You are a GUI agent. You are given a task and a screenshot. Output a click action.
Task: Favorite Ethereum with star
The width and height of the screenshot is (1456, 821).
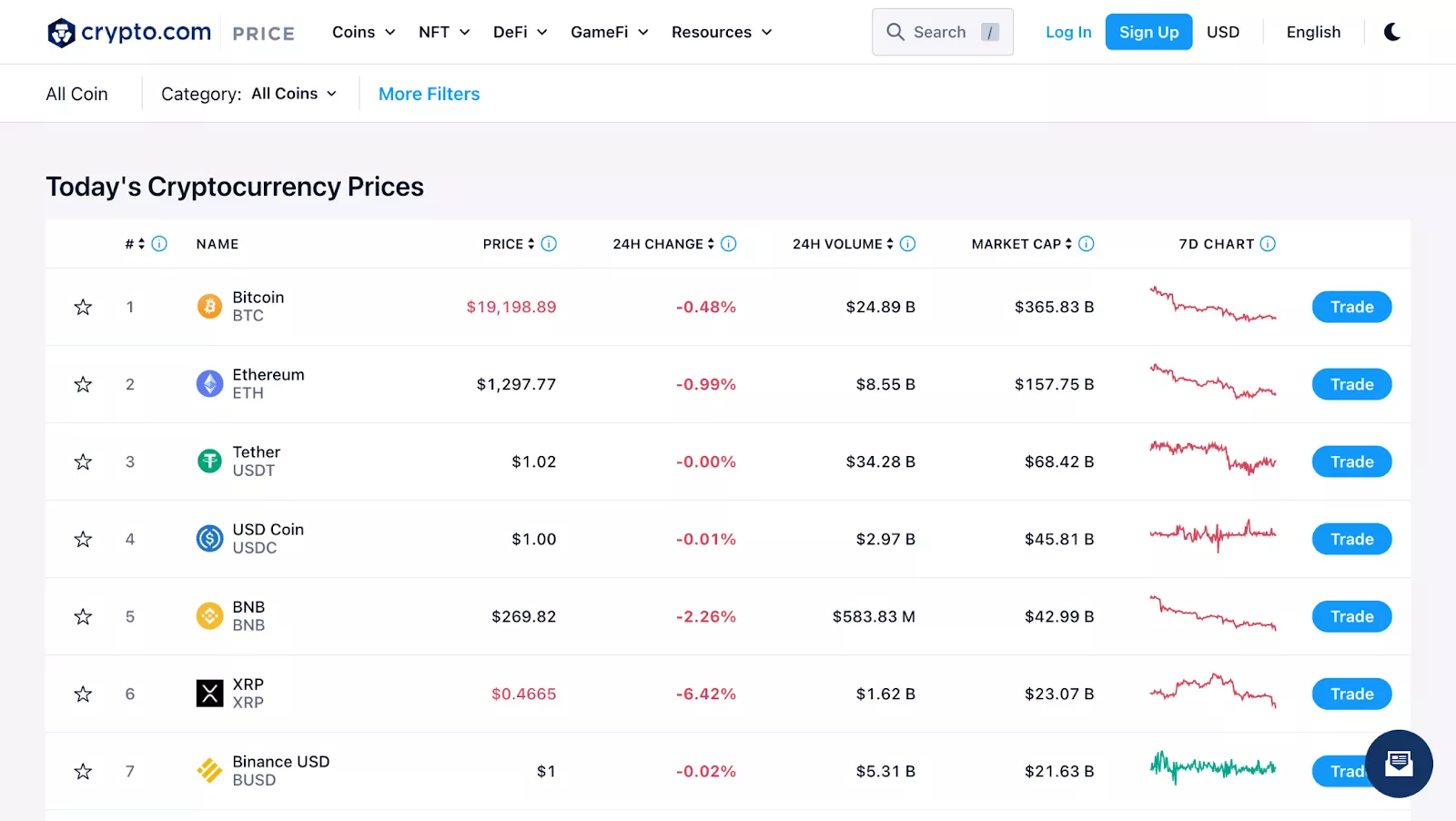click(83, 384)
